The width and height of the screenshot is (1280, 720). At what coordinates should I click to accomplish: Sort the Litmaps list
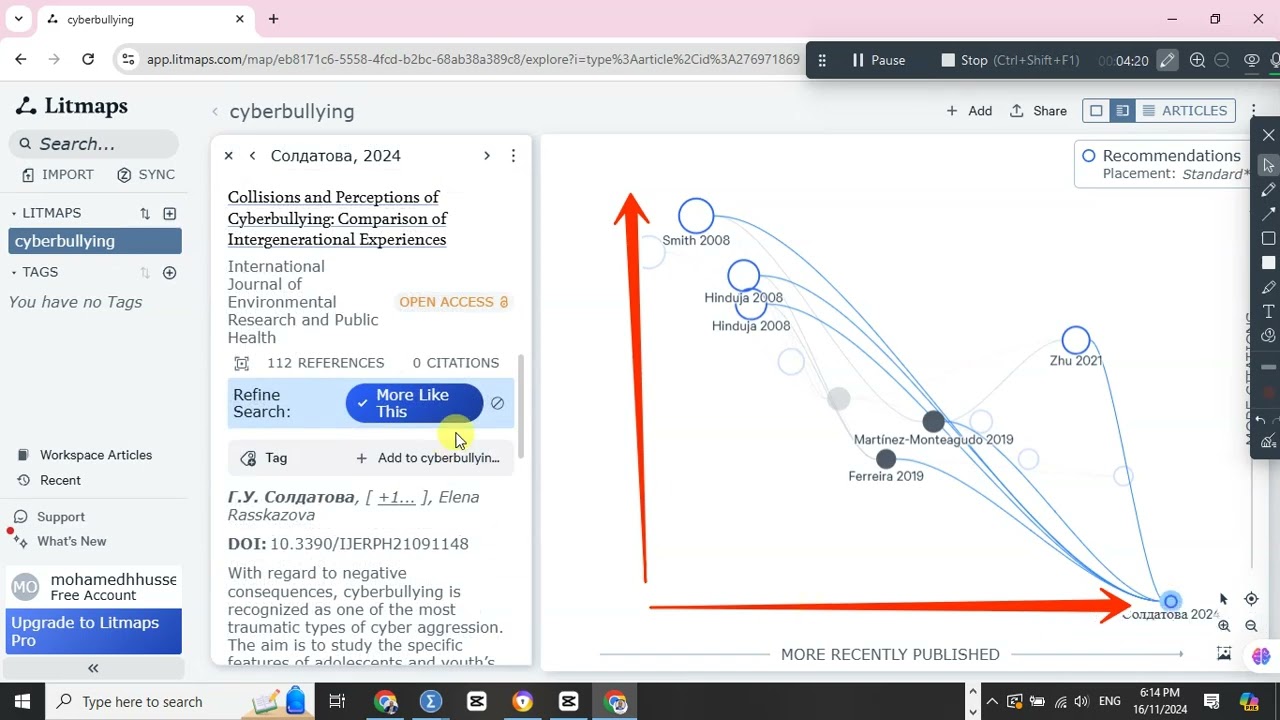coord(145,214)
